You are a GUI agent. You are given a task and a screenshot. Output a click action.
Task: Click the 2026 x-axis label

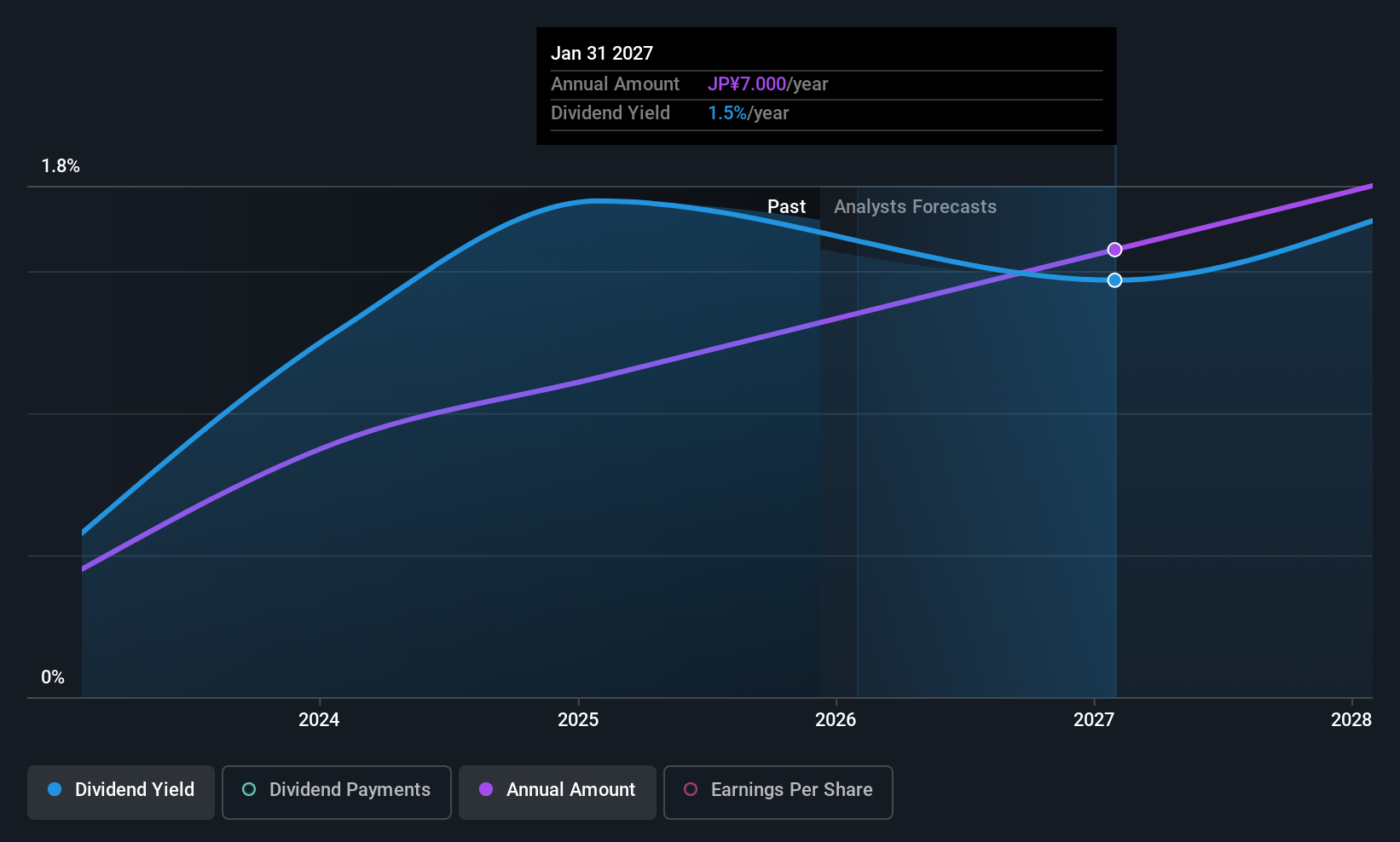pyautogui.click(x=836, y=720)
